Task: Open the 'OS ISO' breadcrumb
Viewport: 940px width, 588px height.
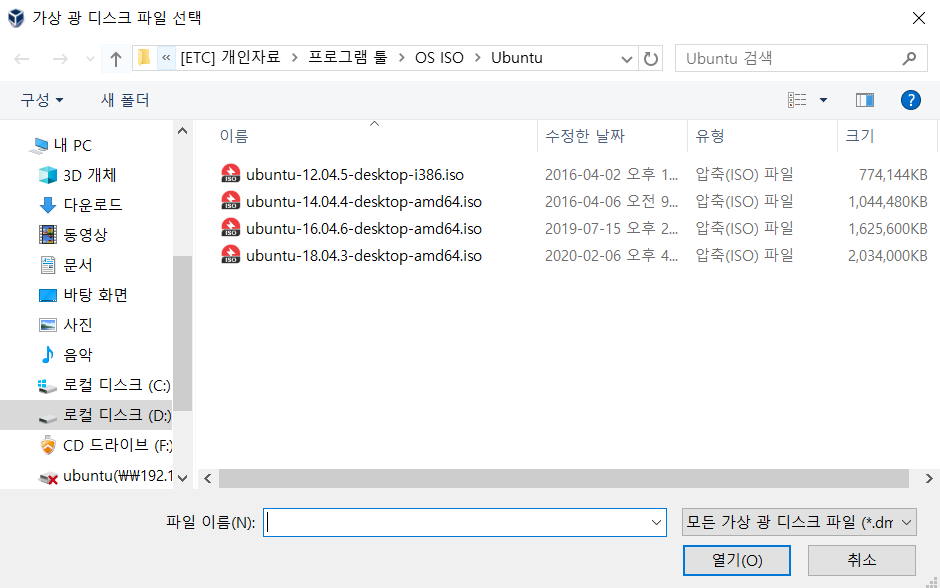Action: coord(439,58)
